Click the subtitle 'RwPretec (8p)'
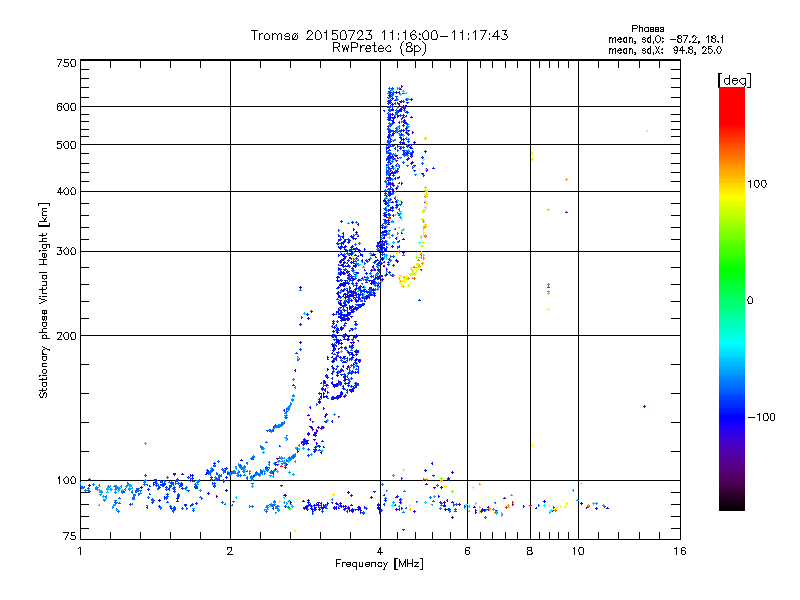The width and height of the screenshot is (800, 600). tap(379, 48)
